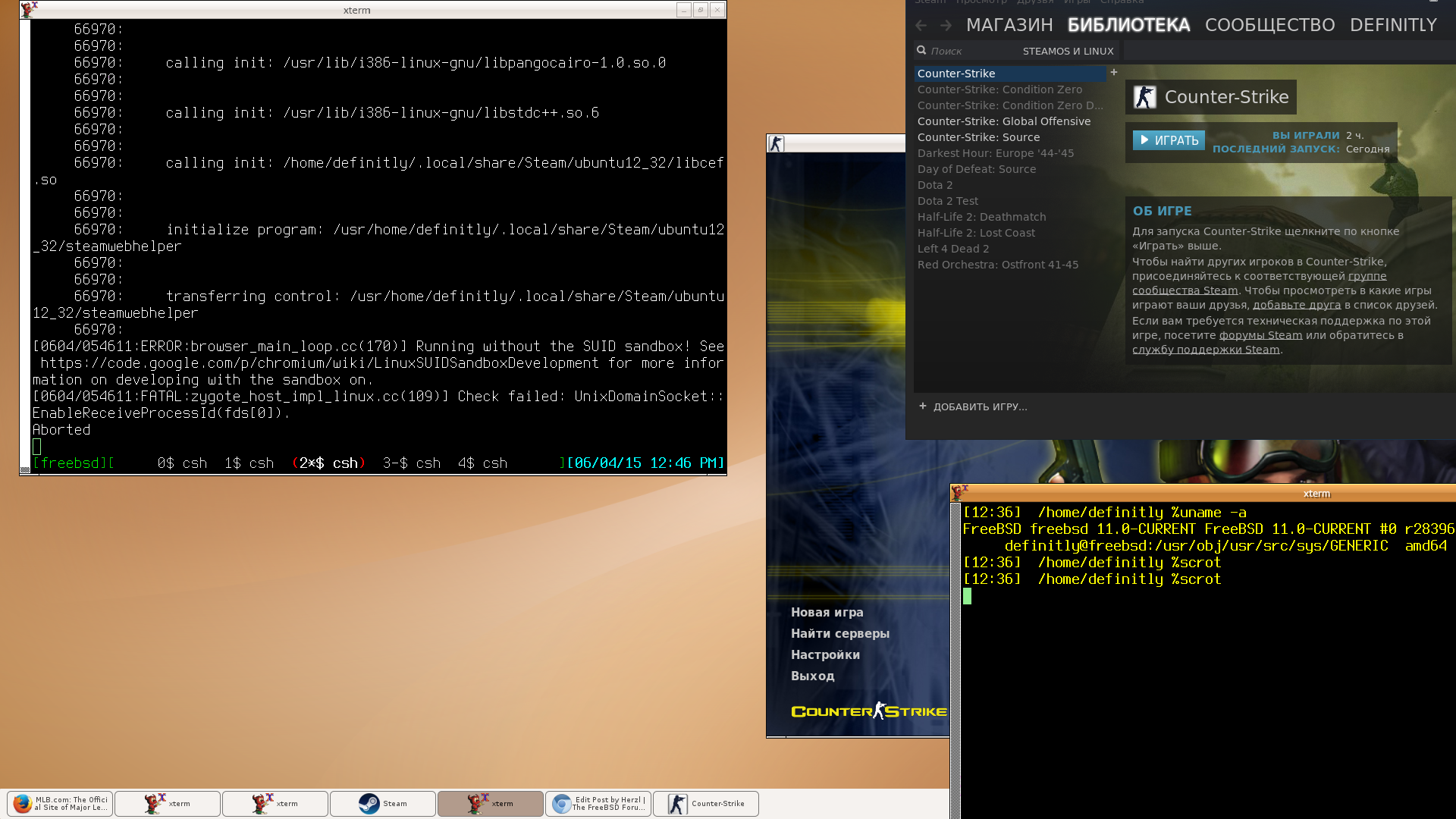Image resolution: width=1456 pixels, height=819 pixels.
Task: Select Dota 2 in the library list
Action: tap(1009, 185)
